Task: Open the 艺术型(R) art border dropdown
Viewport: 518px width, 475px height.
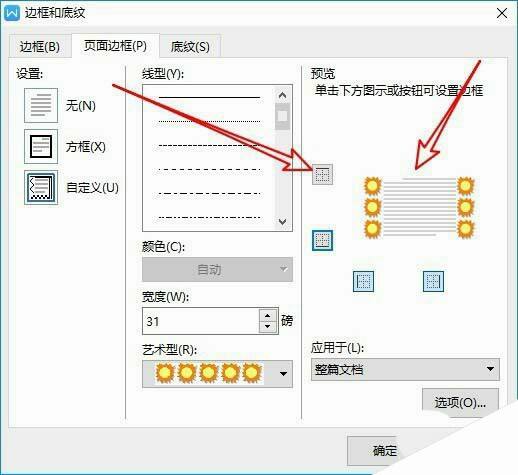Action: (x=217, y=373)
